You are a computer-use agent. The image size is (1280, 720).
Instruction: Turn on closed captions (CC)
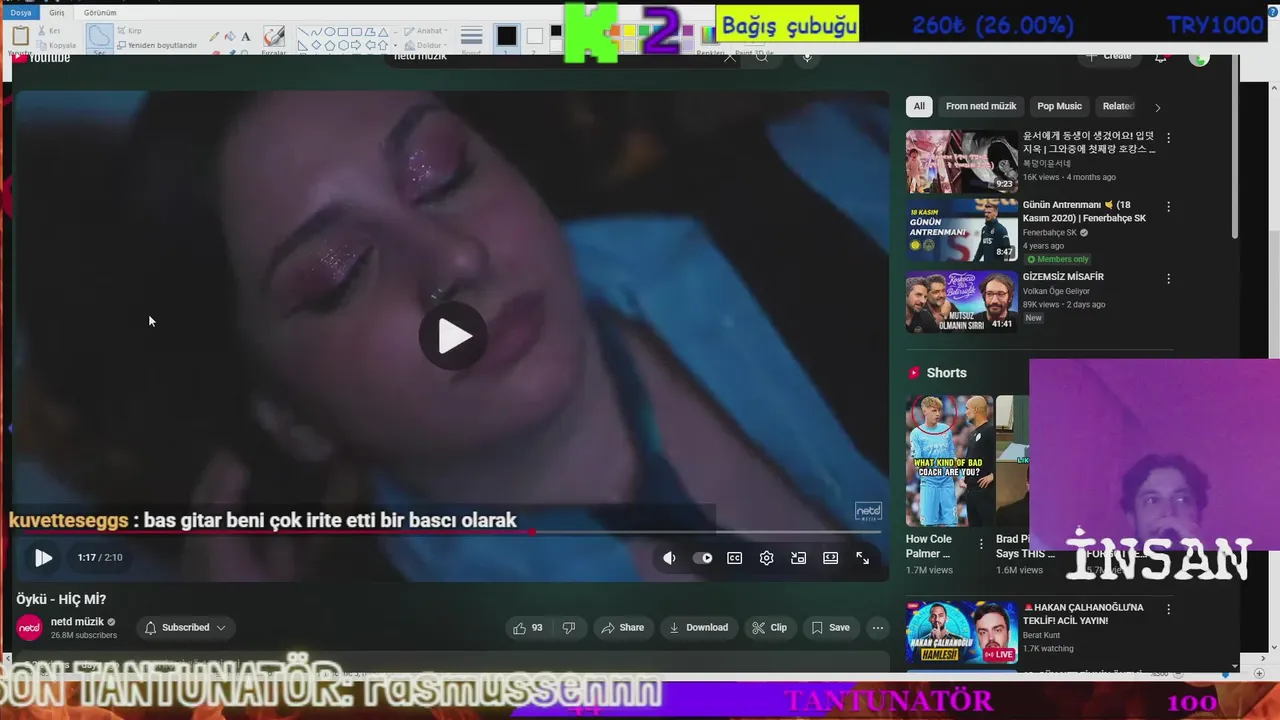735,558
